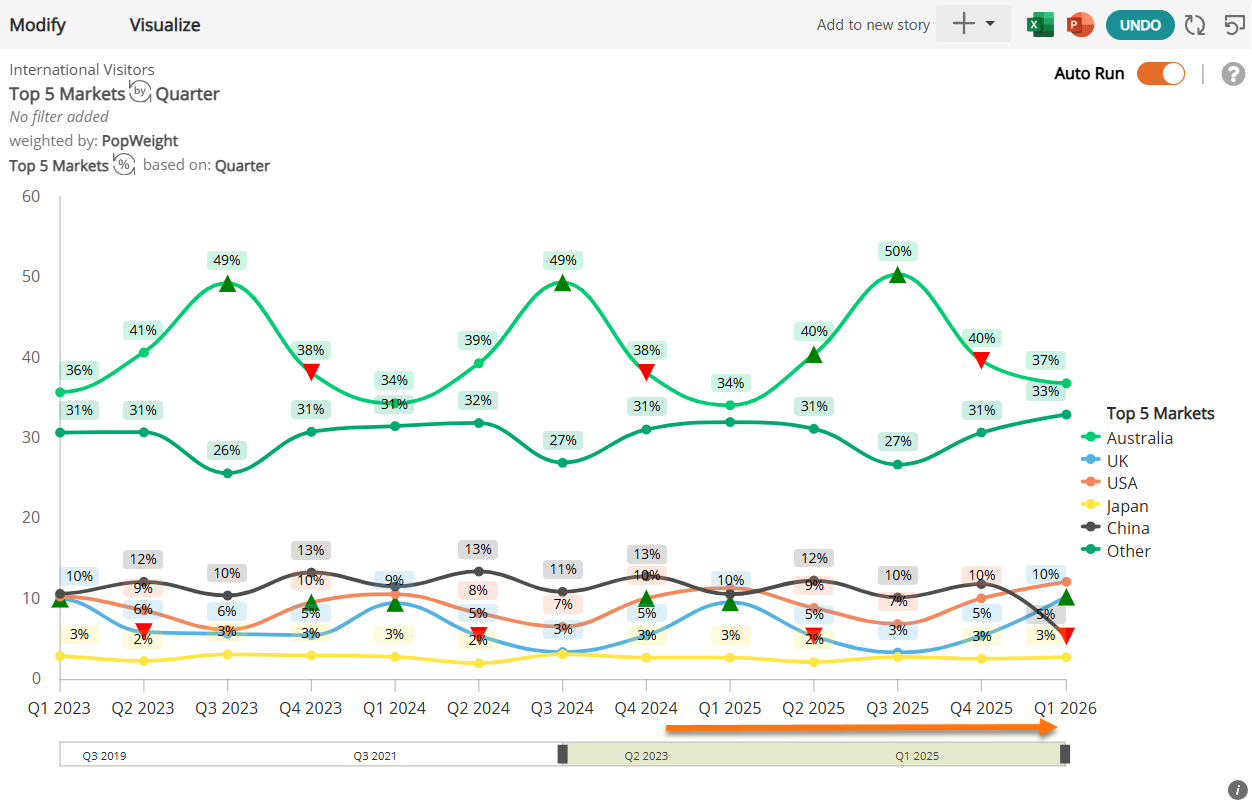This screenshot has width=1252, height=806.
Task: Click the UNDO button
Action: [x=1140, y=25]
